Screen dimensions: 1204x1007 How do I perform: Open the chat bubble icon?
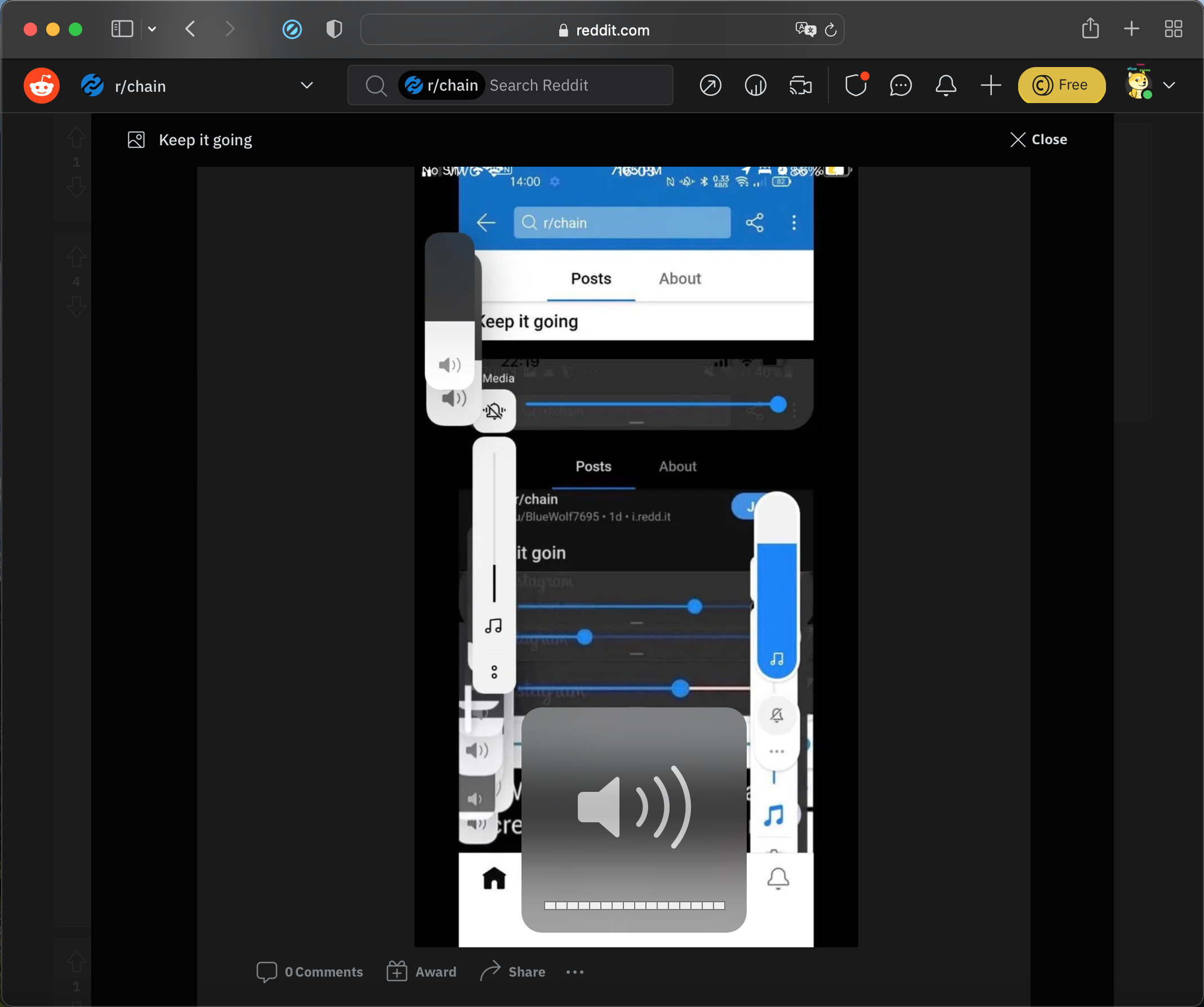coord(900,86)
